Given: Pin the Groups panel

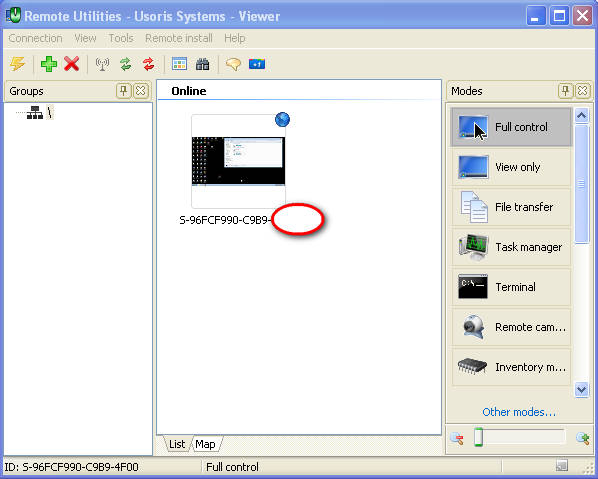Looking at the screenshot, I should (123, 91).
